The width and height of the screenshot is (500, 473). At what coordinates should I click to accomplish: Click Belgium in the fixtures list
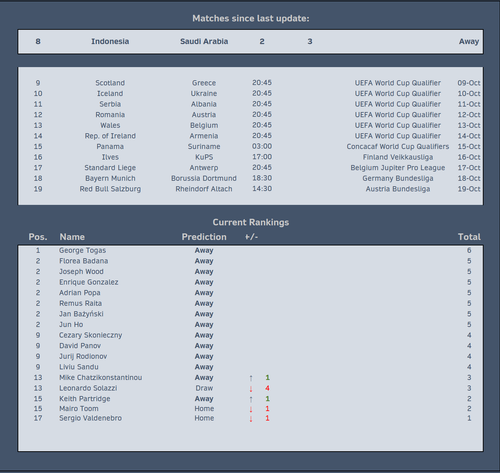coord(204,125)
